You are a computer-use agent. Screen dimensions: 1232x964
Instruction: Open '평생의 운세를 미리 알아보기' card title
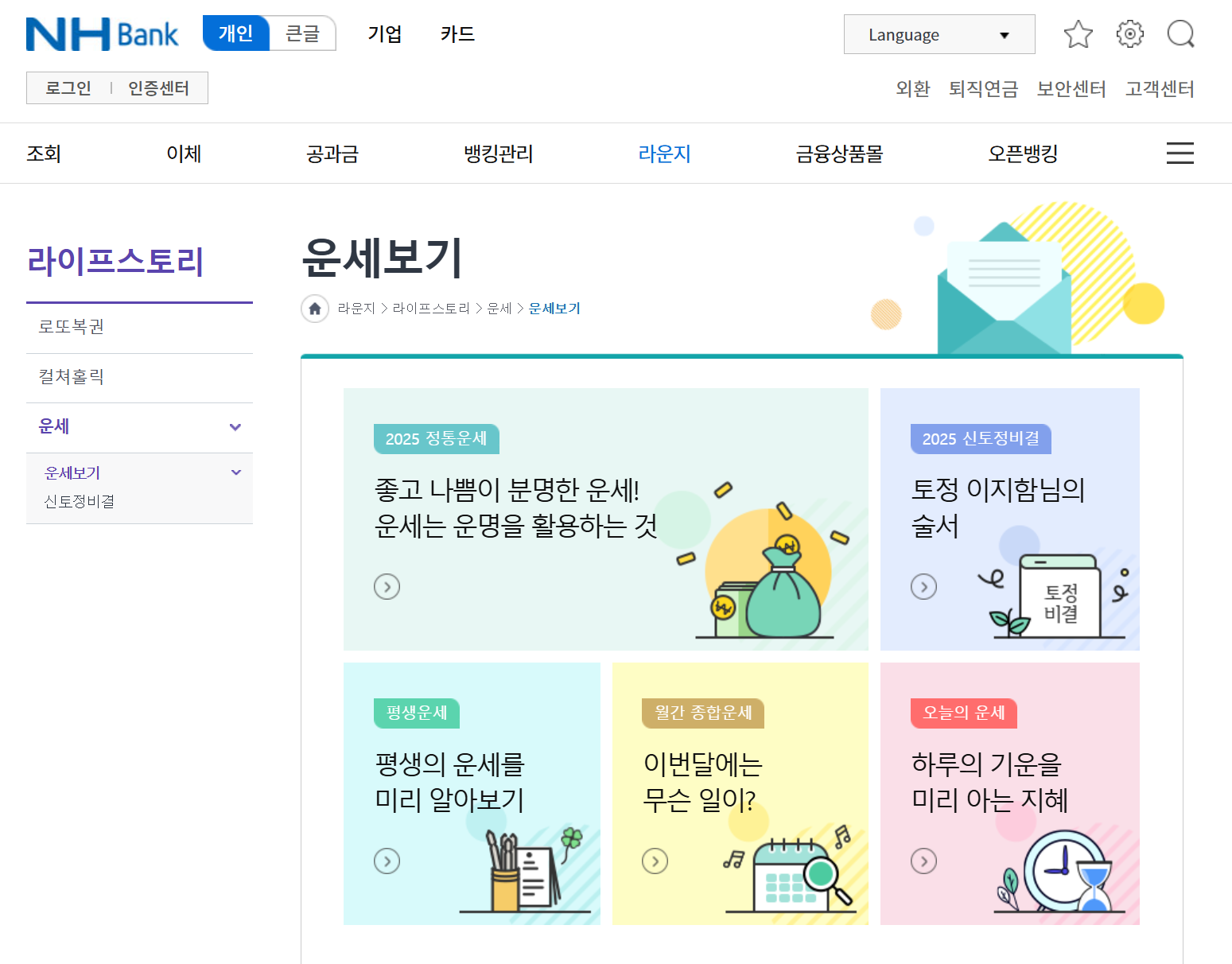(x=450, y=782)
